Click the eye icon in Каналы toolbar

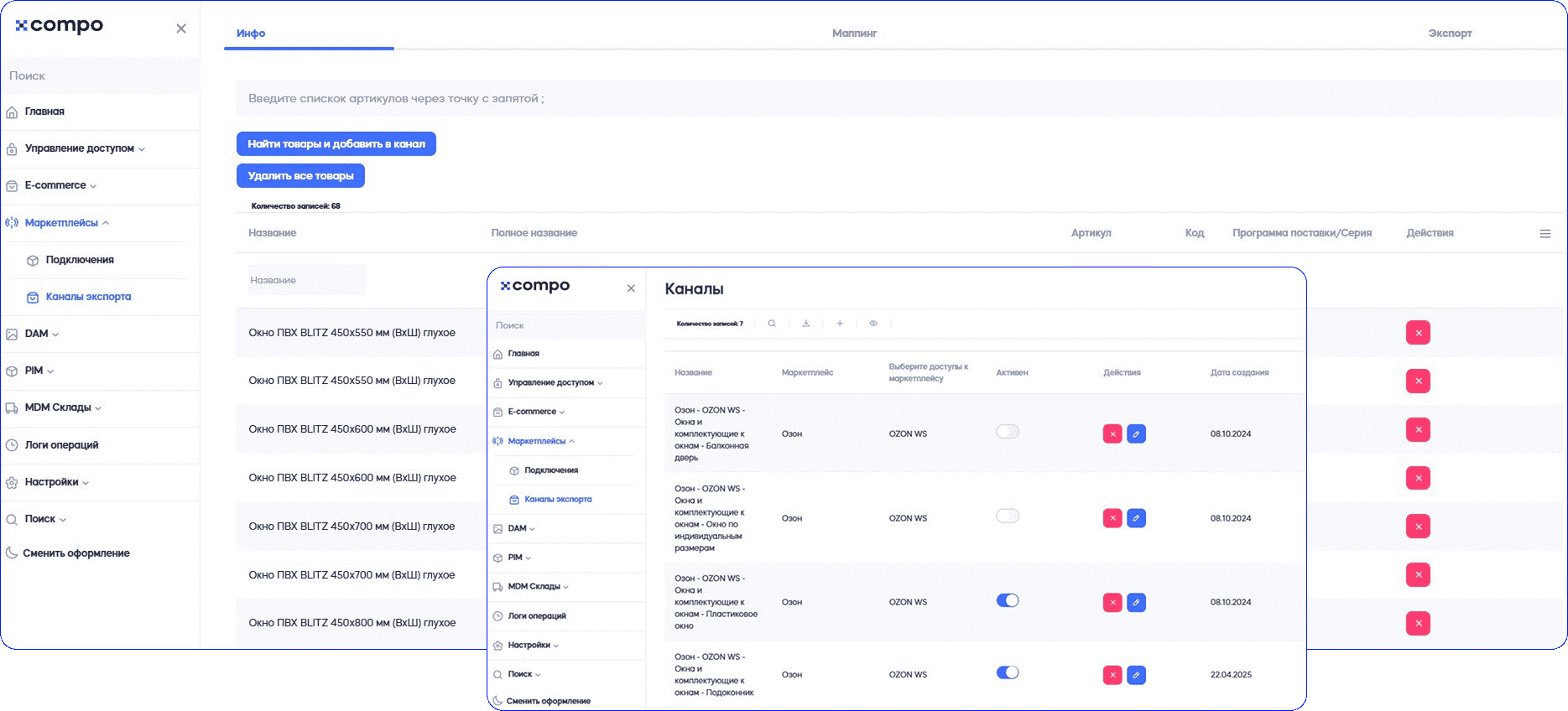coord(873,324)
